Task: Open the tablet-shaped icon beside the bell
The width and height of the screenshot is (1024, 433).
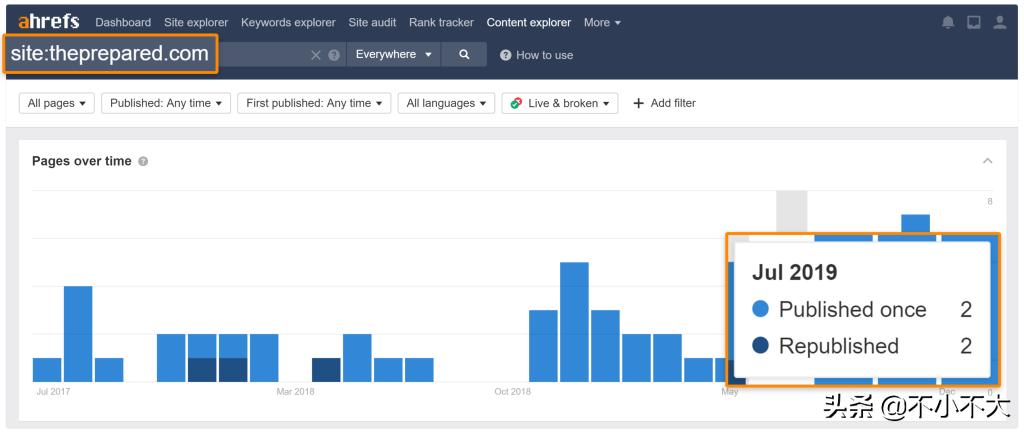Action: (974, 22)
